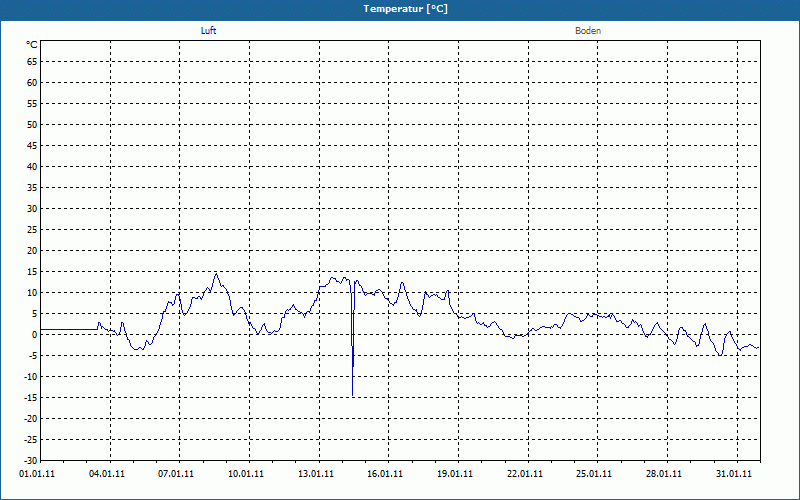The width and height of the screenshot is (800, 500).
Task: Click the 31.01.11 date axis label
Action: coord(734,473)
